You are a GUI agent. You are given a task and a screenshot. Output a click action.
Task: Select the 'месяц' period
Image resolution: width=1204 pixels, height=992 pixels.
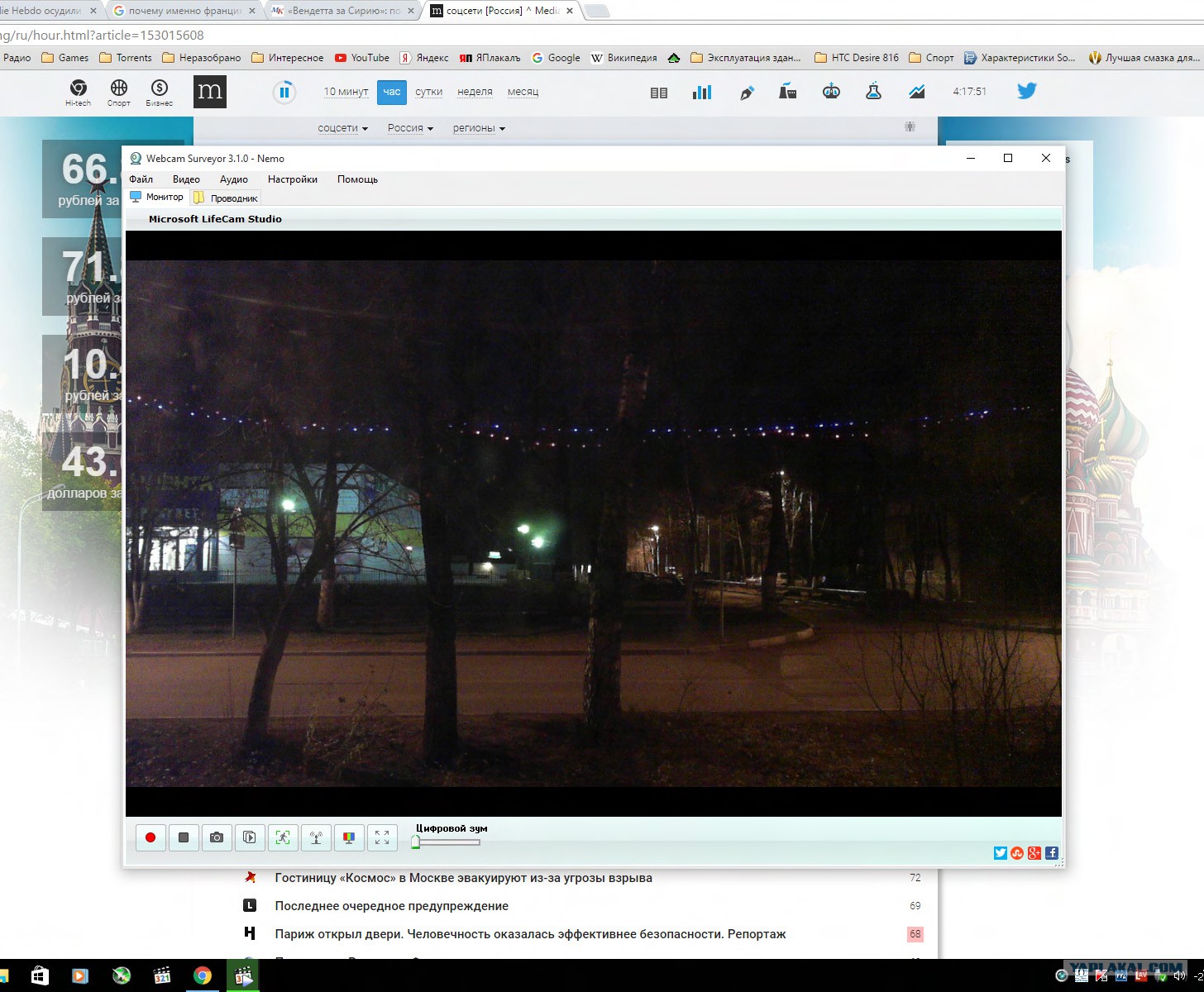[523, 92]
